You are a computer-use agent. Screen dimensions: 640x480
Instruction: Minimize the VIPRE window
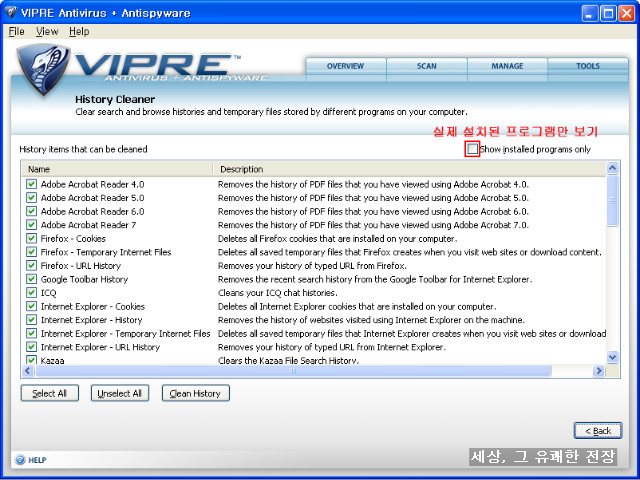589,13
